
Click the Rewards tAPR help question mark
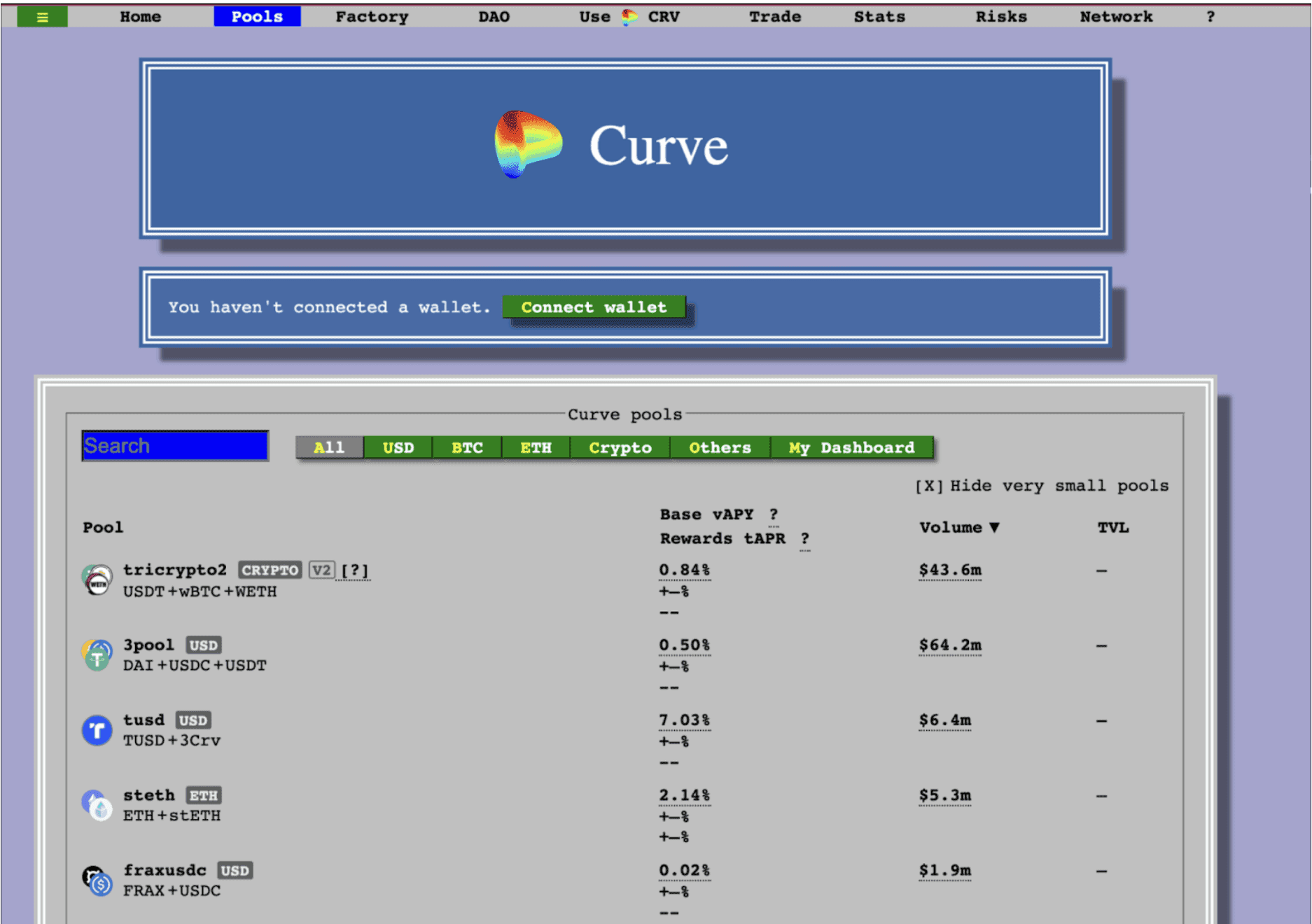805,539
